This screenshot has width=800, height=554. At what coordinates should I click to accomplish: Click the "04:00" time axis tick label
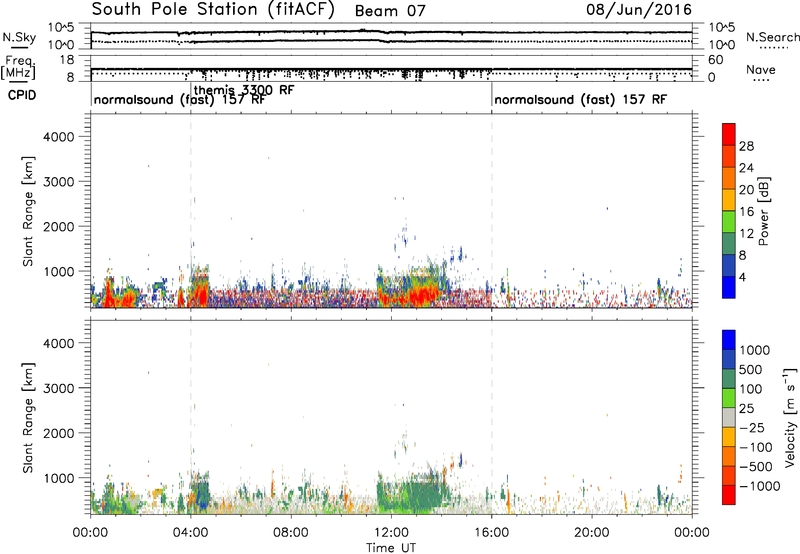(191, 533)
